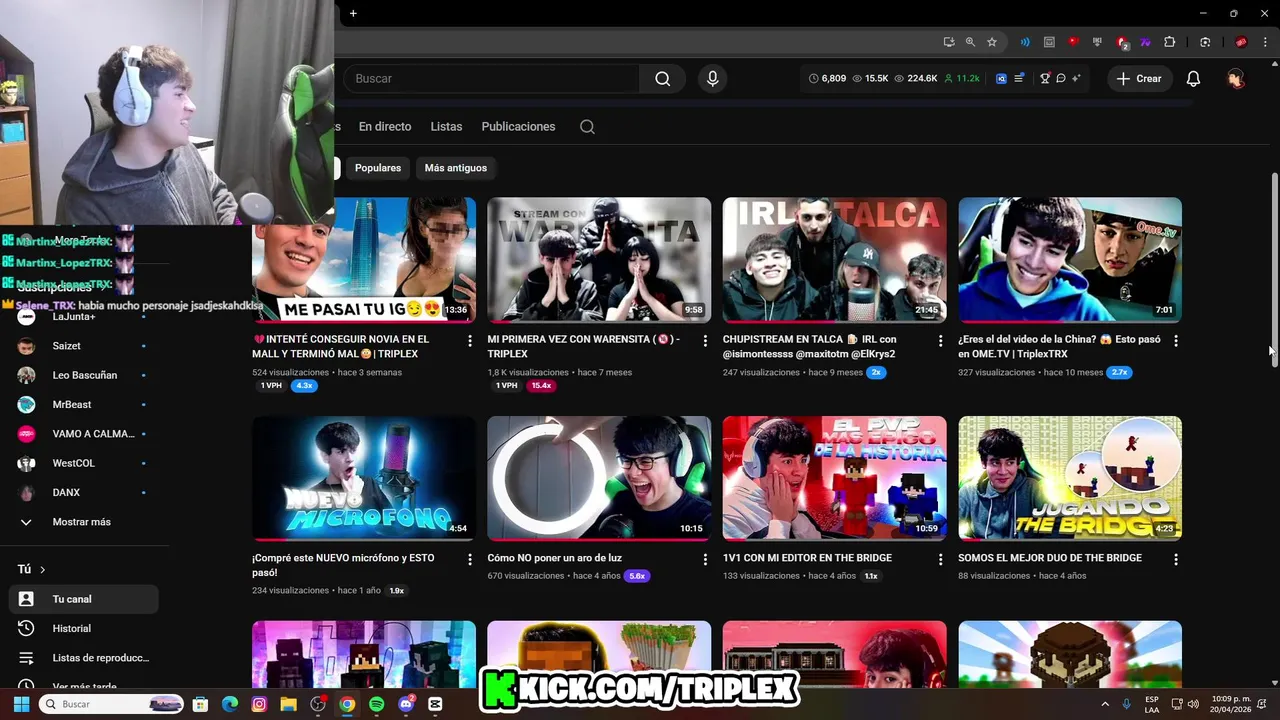Expand Mostrar más subscriptions
This screenshot has height=720, width=1280.
84,522
